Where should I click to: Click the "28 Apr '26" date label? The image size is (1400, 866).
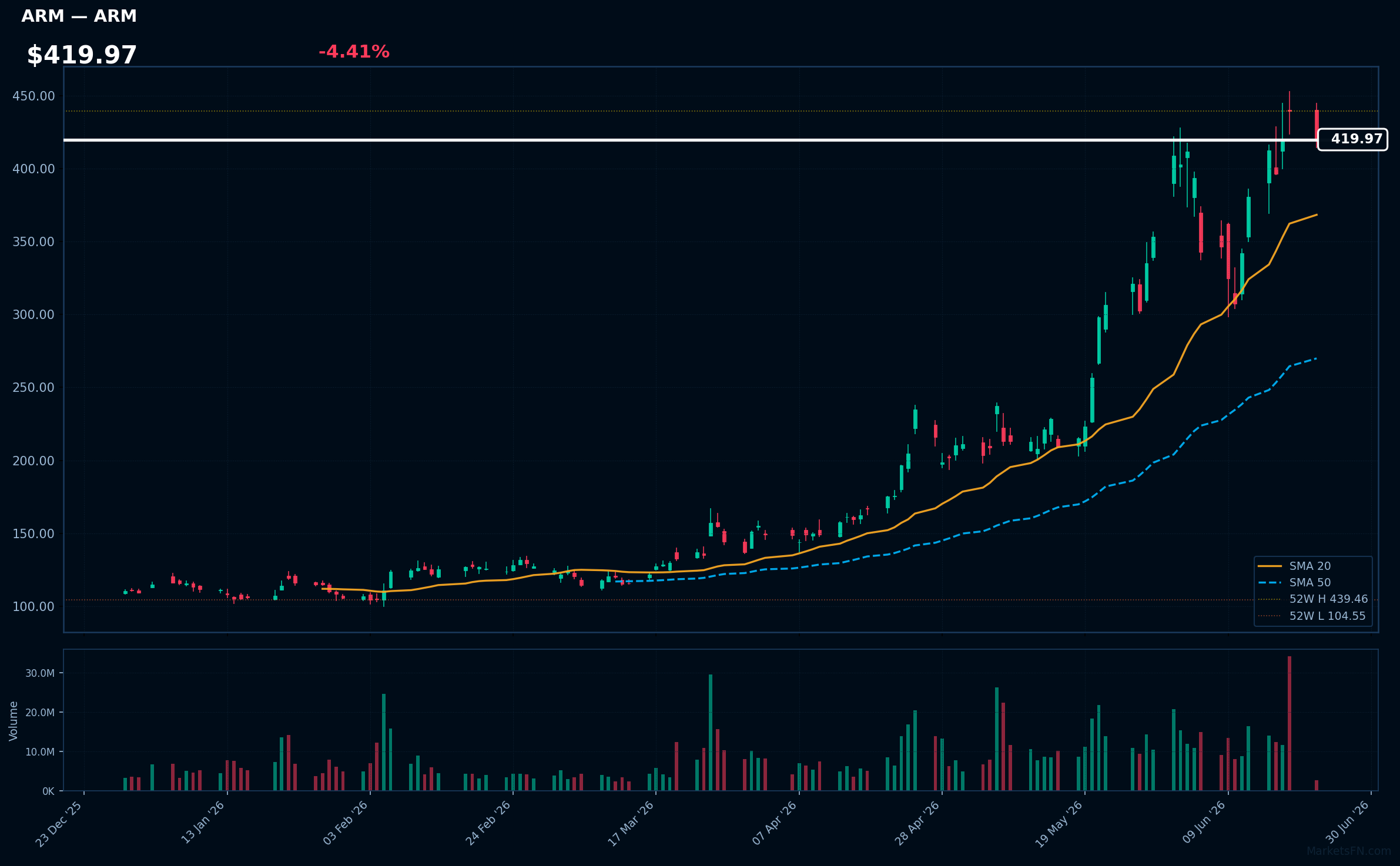[917, 823]
